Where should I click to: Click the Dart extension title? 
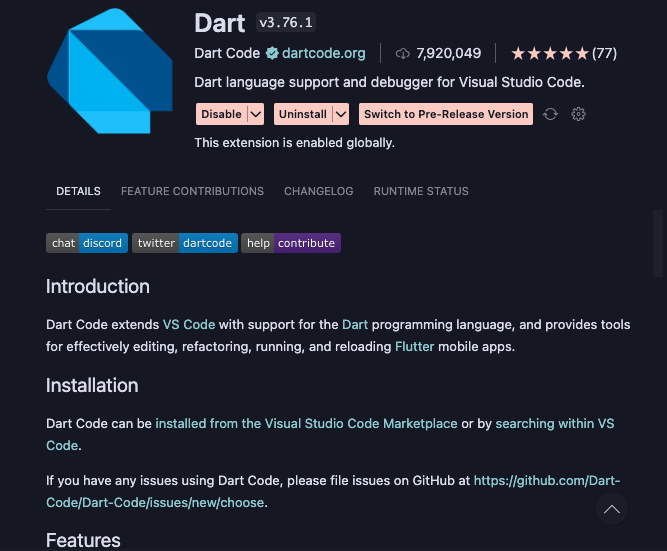[x=219, y=23]
